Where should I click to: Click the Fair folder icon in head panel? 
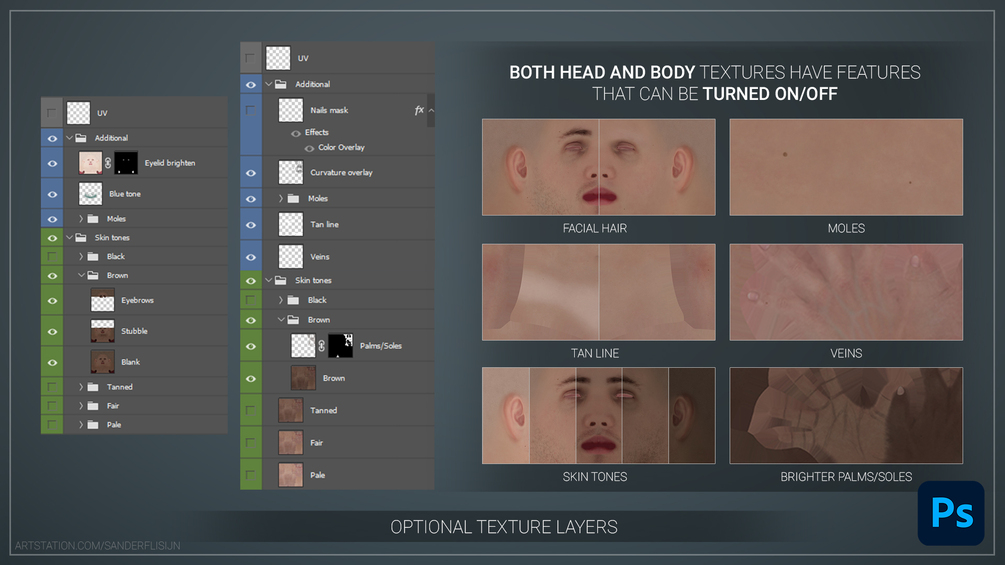point(93,405)
